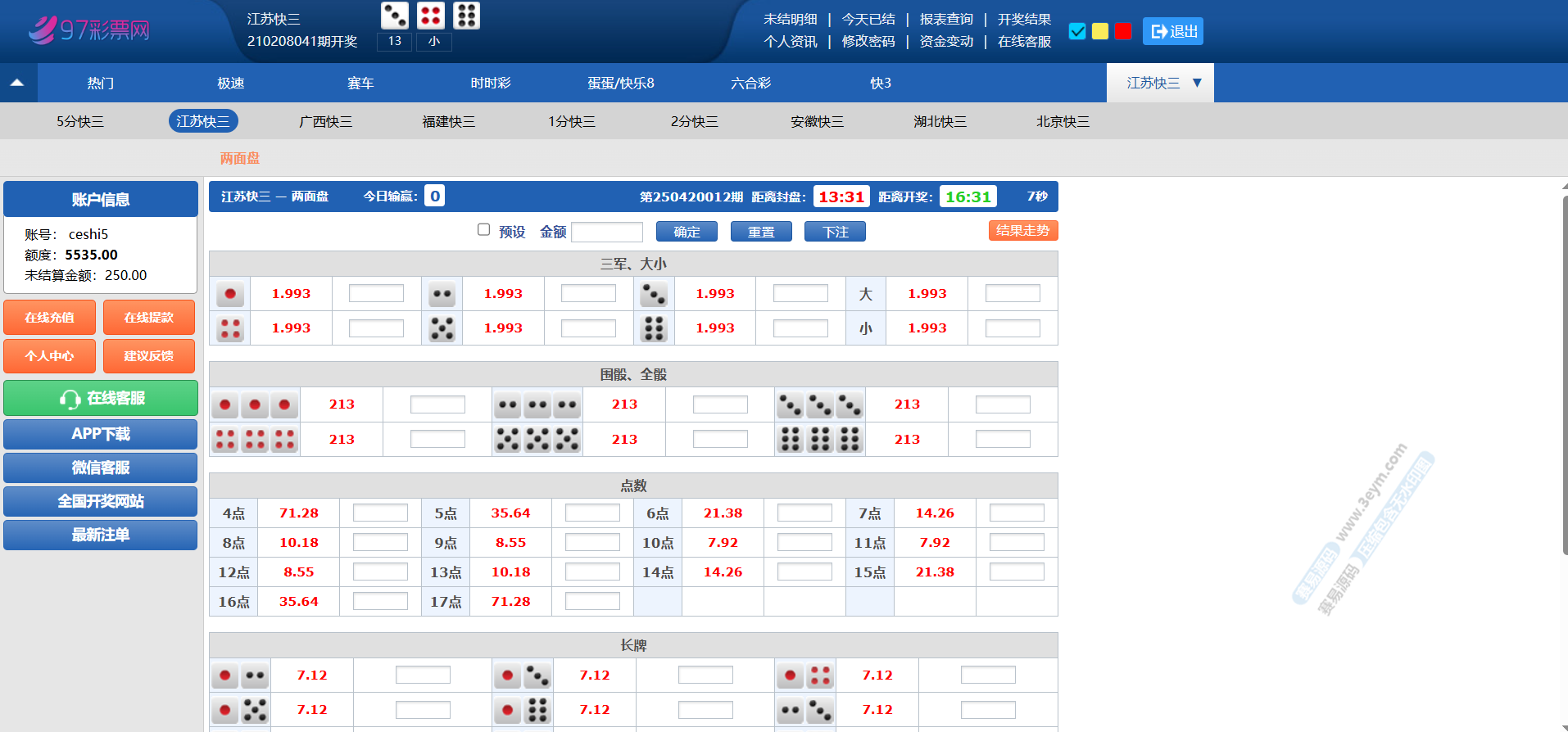Screen dimensions: 1568x732
Task: Open the 江苏快三 dropdown in nav bar
Action: coord(1159,83)
